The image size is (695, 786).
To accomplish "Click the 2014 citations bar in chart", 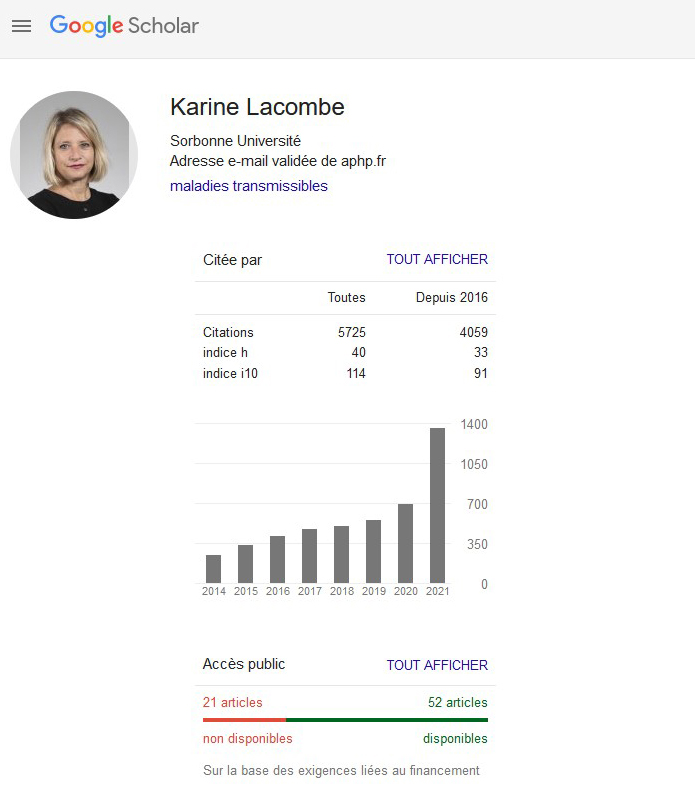I will (x=213, y=569).
